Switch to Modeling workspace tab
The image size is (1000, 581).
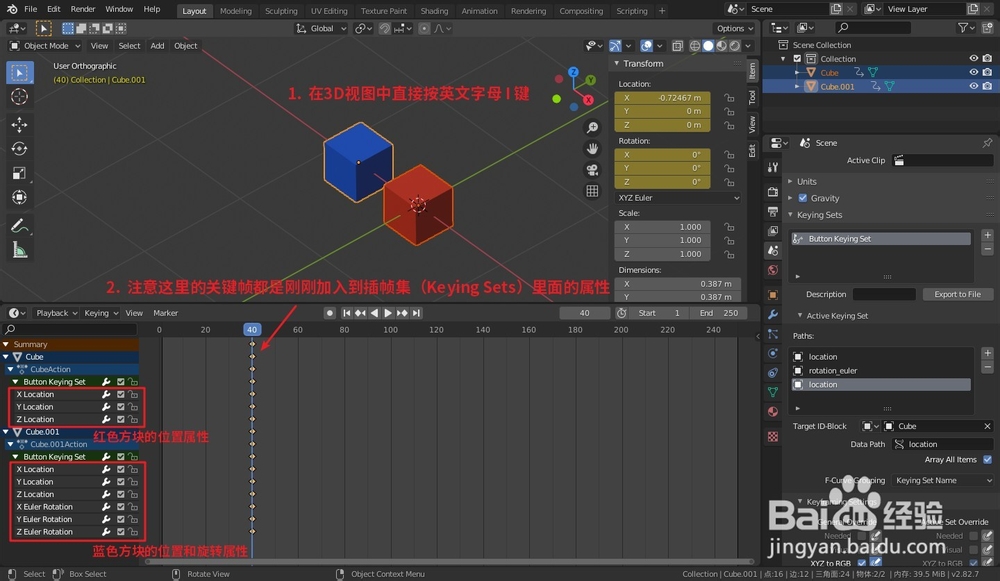click(x=235, y=11)
